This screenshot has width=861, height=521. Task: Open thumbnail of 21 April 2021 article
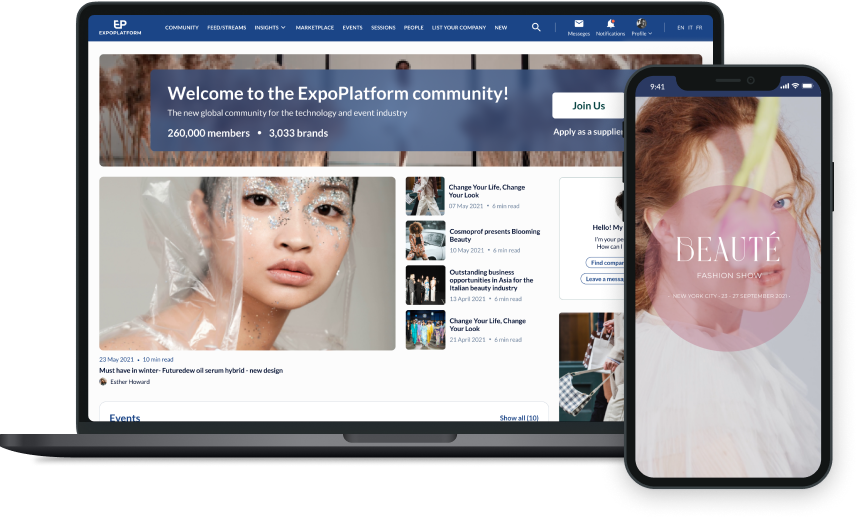click(426, 330)
